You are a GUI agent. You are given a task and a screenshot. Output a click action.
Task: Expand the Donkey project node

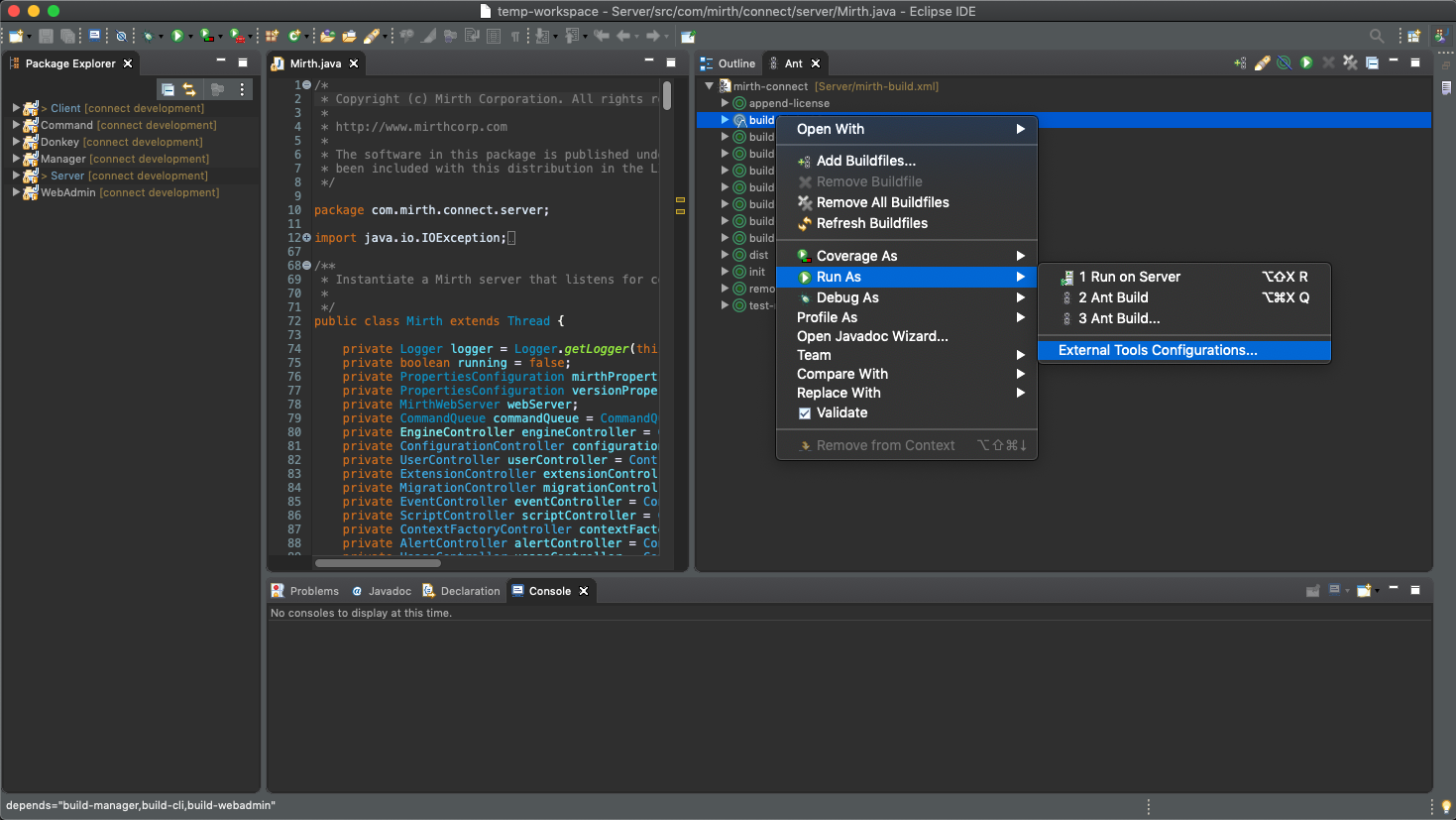tap(16, 142)
